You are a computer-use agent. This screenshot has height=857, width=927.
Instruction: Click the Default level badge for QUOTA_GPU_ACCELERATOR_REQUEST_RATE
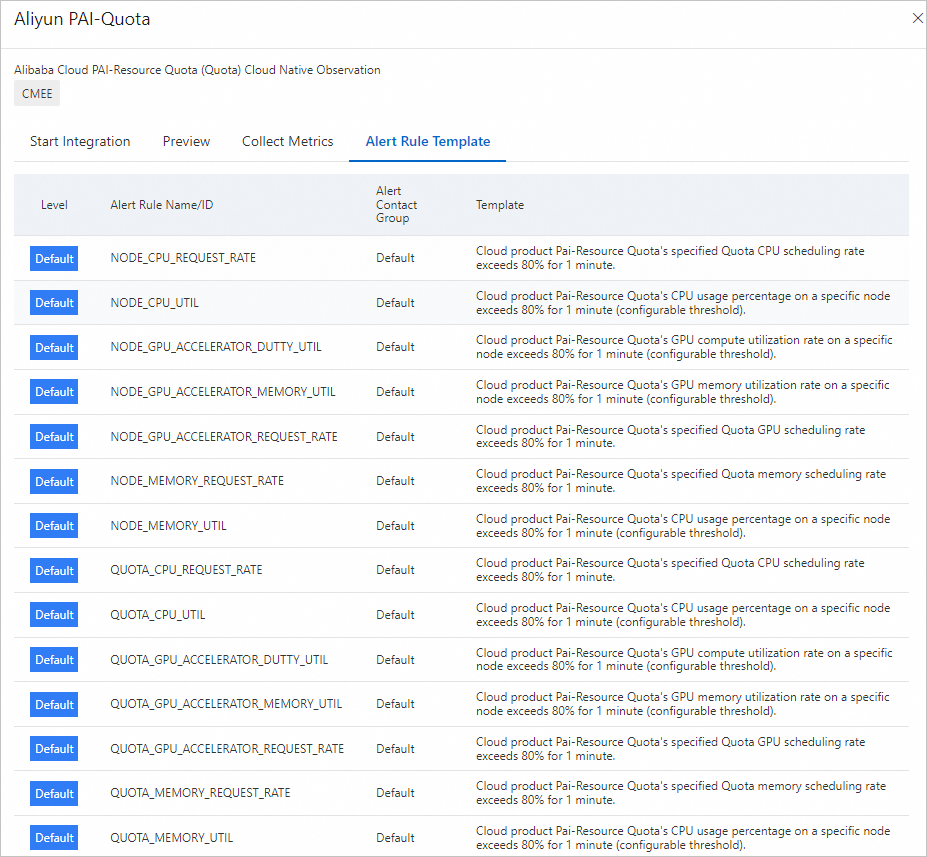coord(54,749)
